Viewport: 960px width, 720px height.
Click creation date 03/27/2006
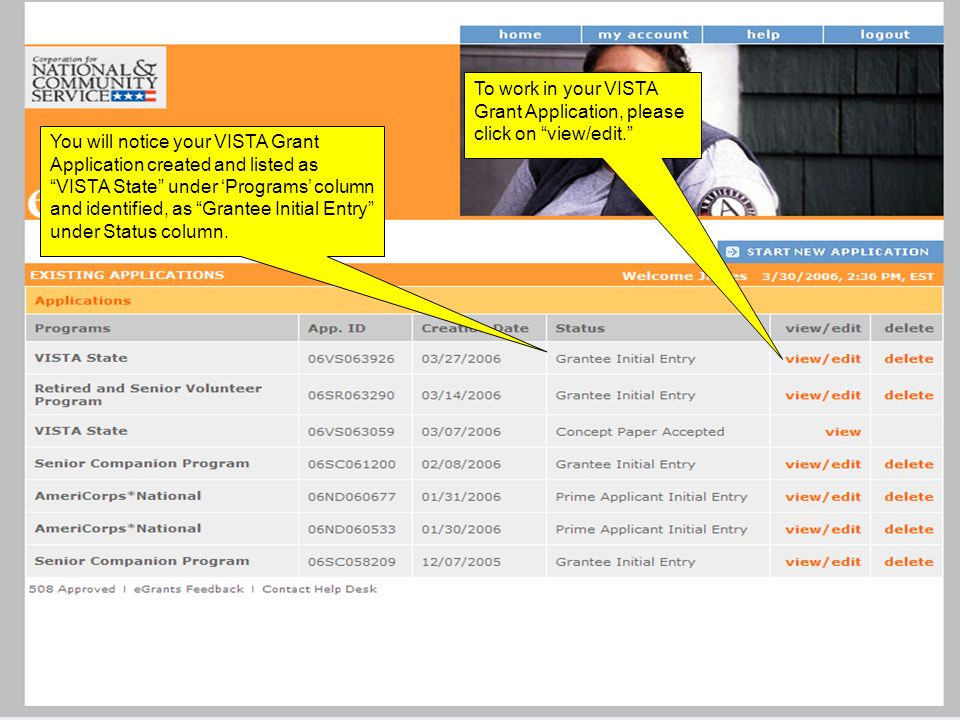coord(461,359)
